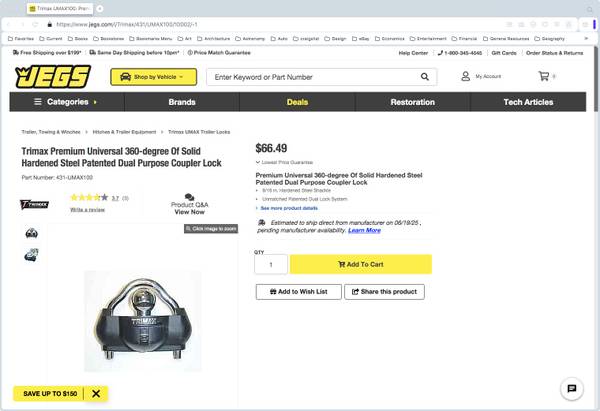Click the Write a review link
600x411 pixels.
(88, 209)
